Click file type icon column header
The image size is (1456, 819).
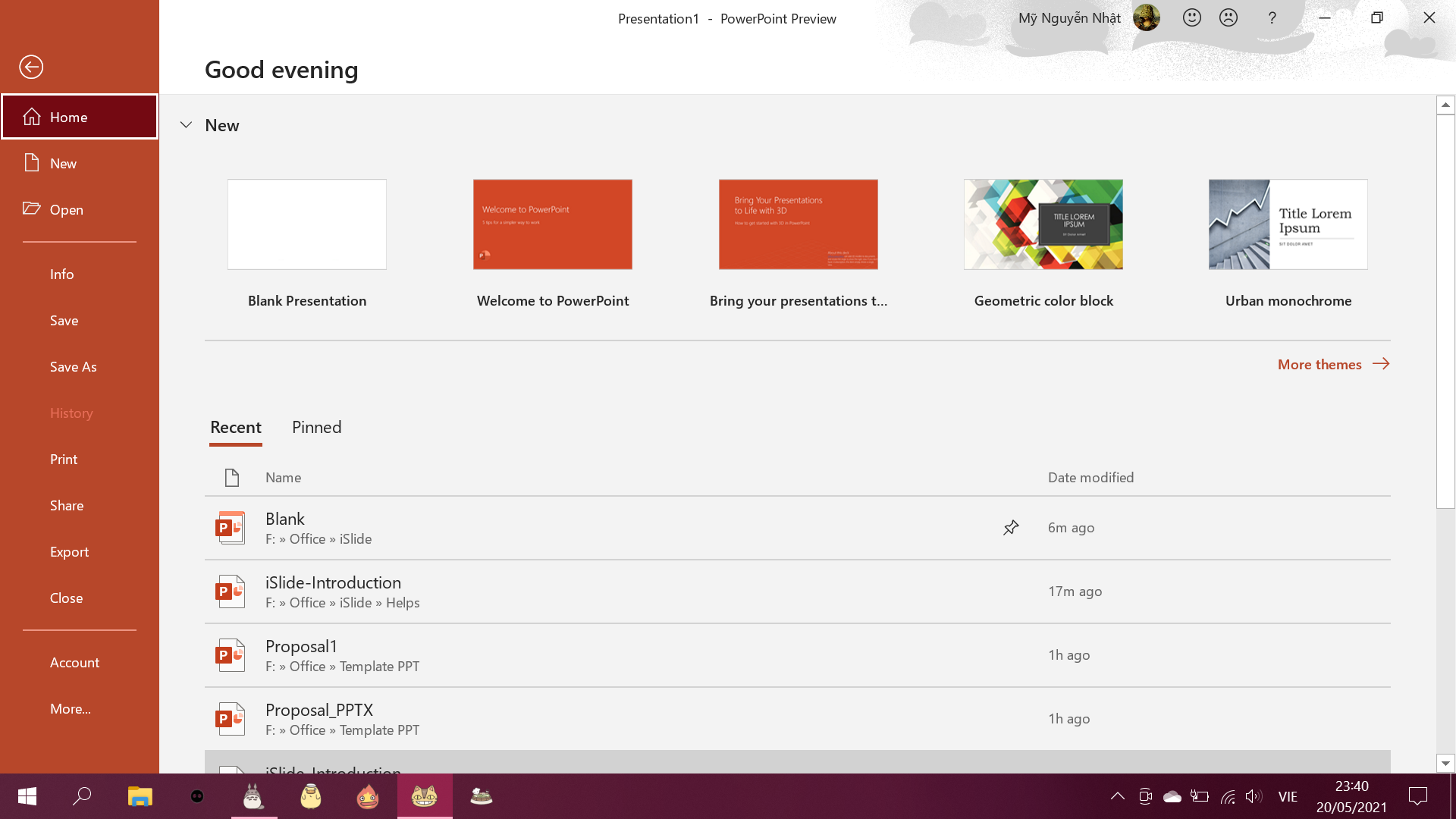tap(232, 477)
